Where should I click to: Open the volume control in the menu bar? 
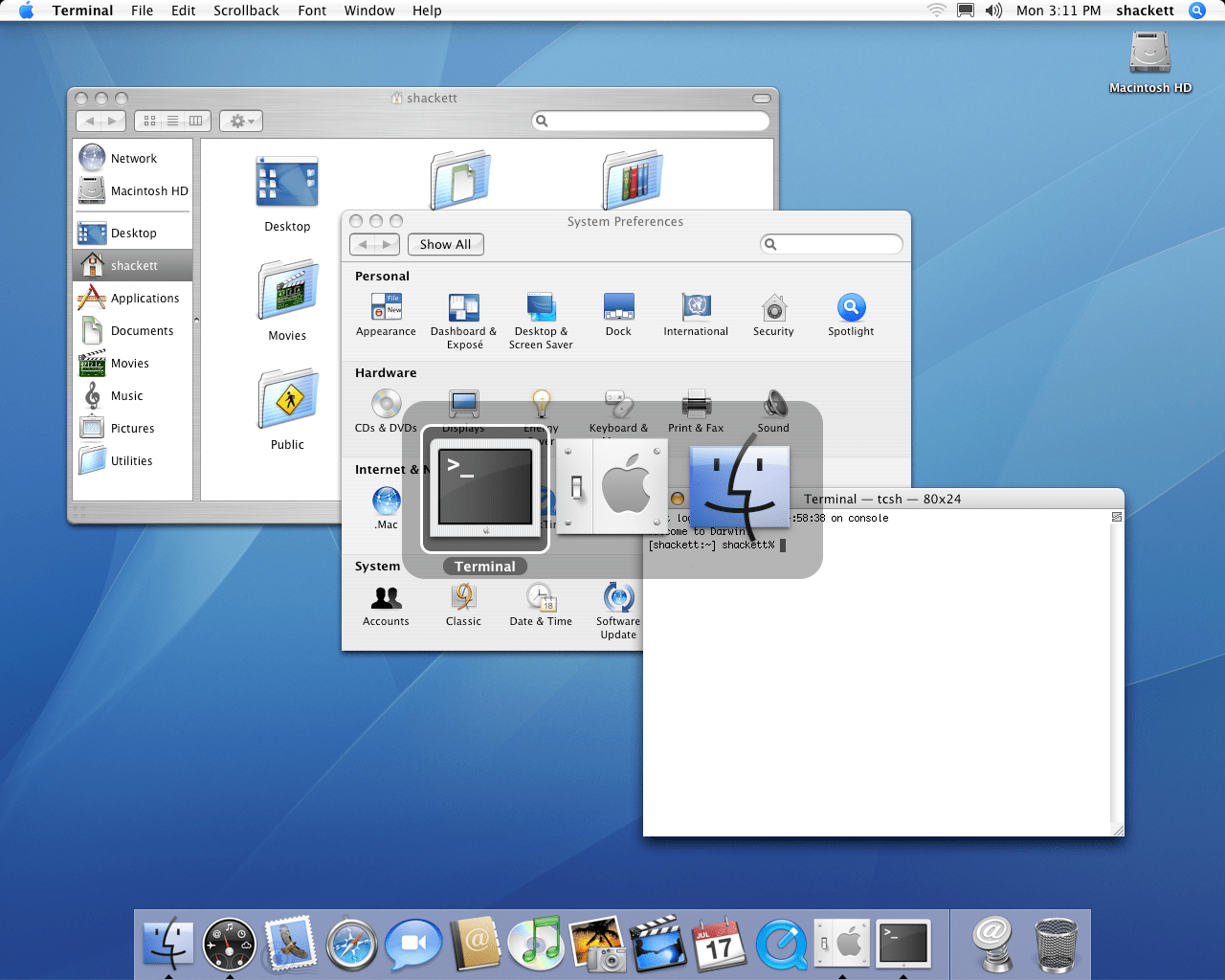pos(993,11)
